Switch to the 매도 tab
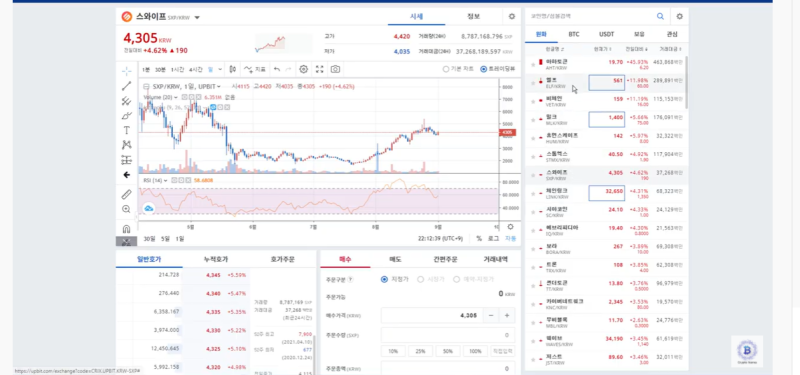 (x=395, y=259)
